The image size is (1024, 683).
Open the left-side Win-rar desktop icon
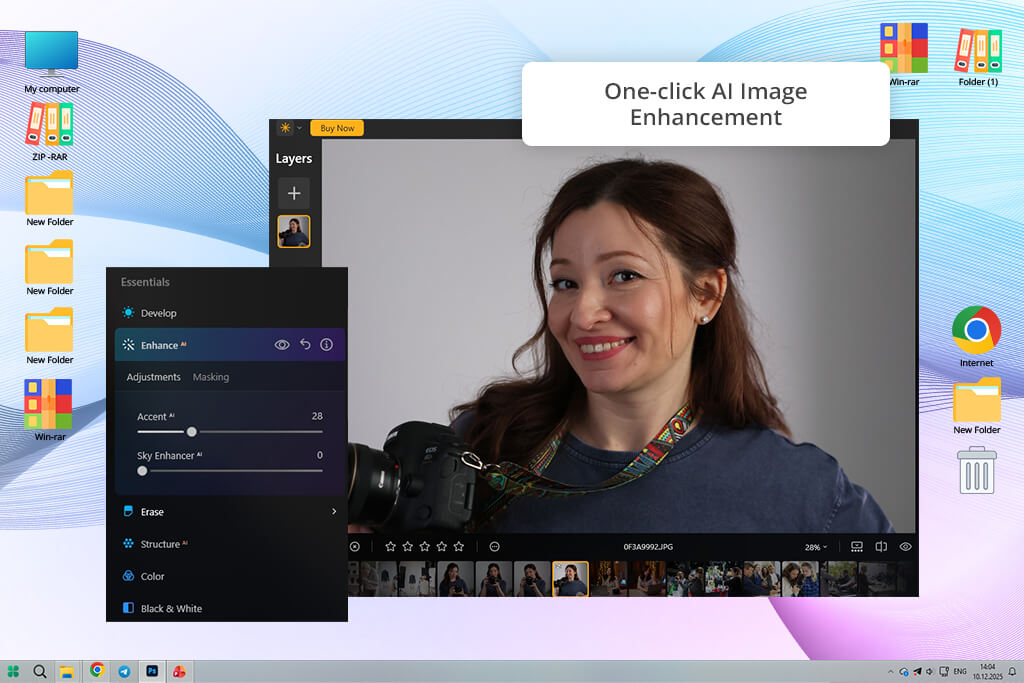click(50, 410)
